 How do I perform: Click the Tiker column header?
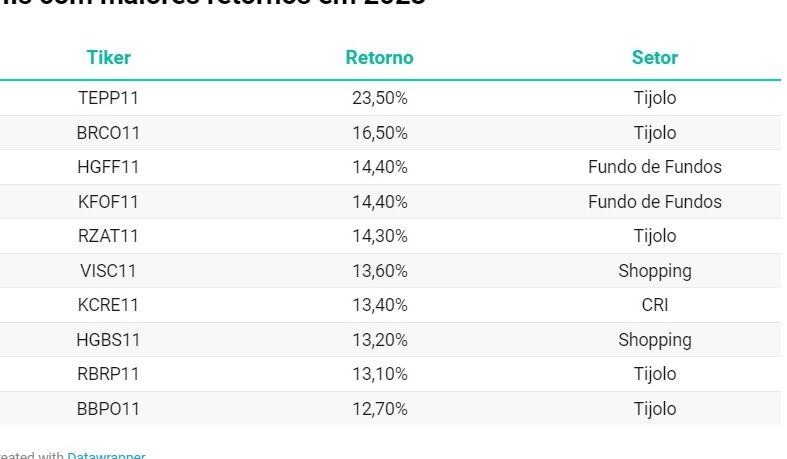click(x=108, y=58)
